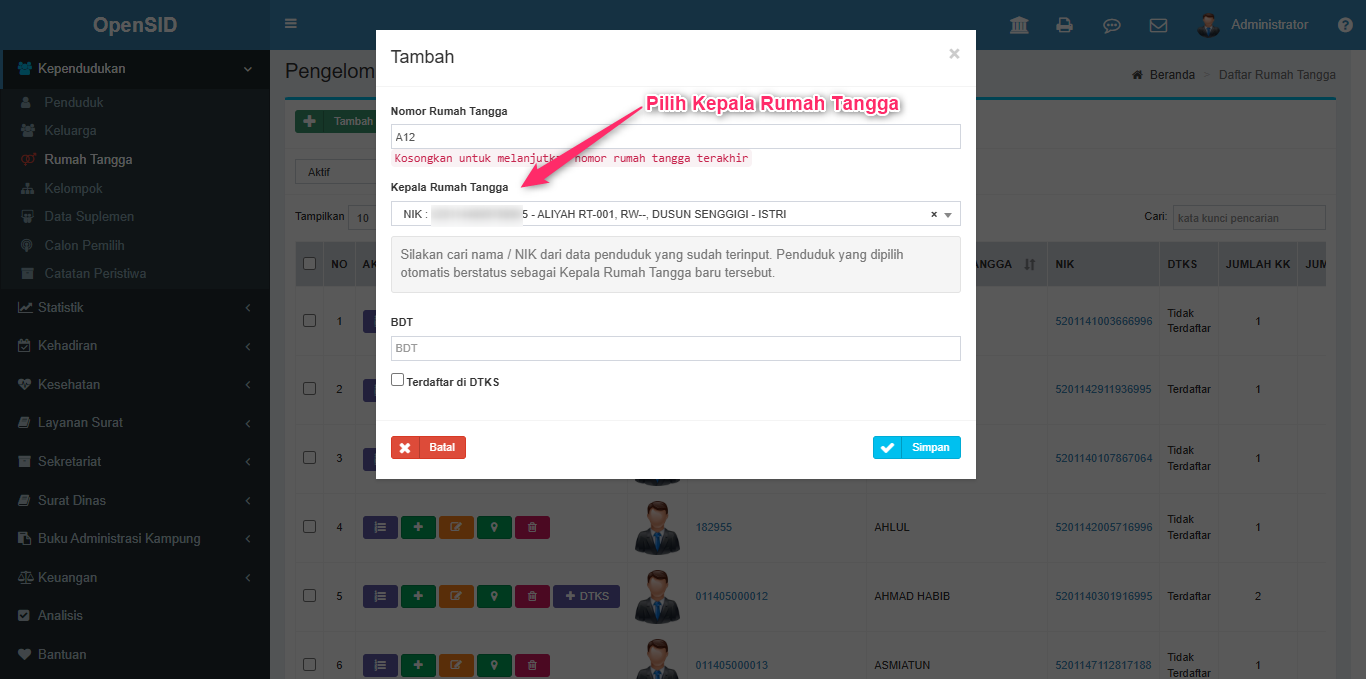1366x679 pixels.
Task: Open the chat bubble icon in header
Action: pos(1111,25)
